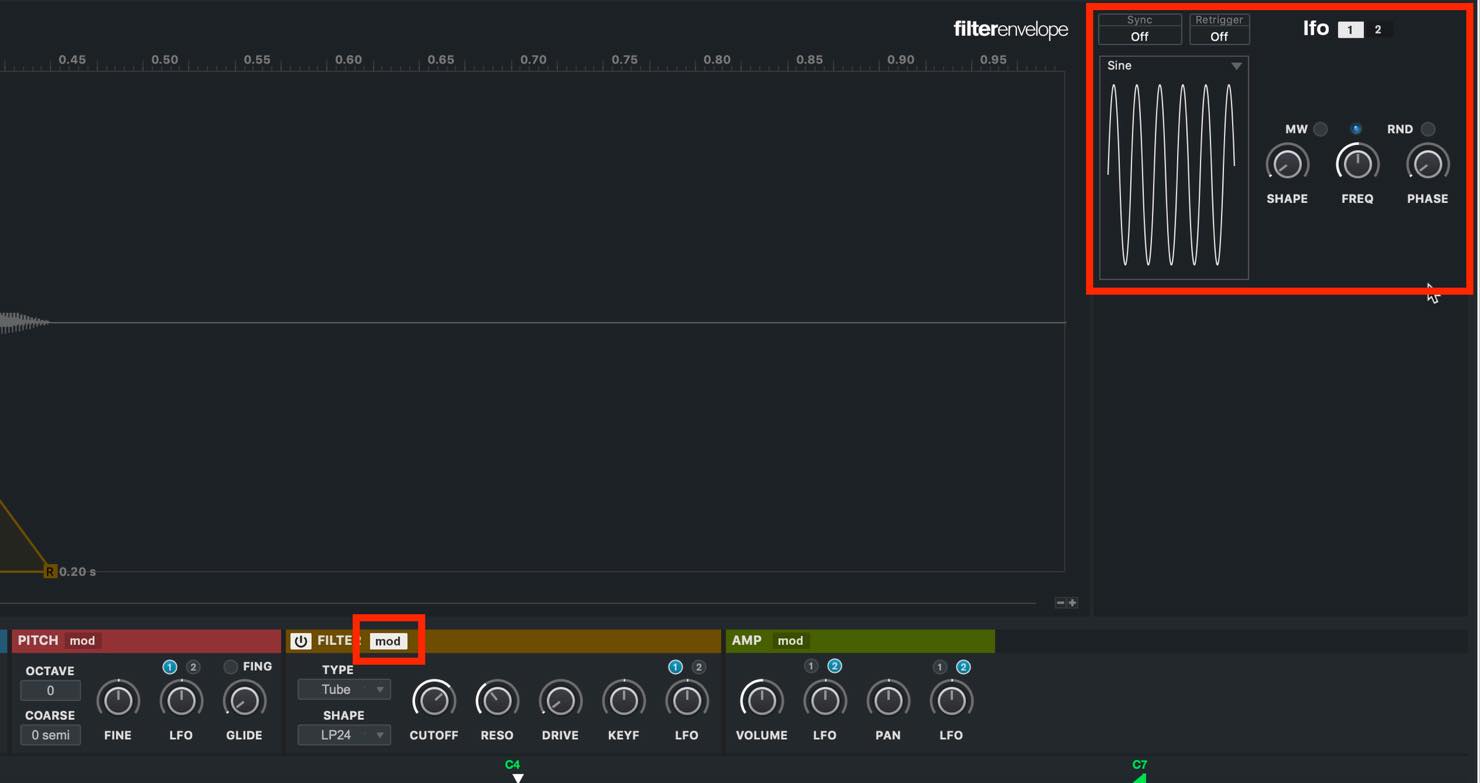Click the Filter CUTOFF knob
This screenshot has height=783, width=1480.
pyautogui.click(x=433, y=699)
